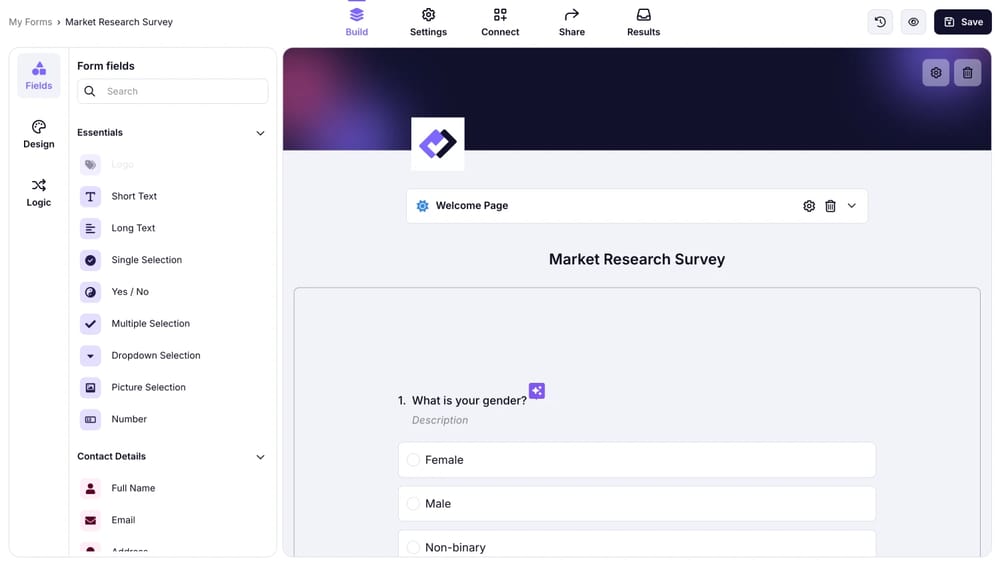
Task: Save the form
Action: [x=962, y=22]
